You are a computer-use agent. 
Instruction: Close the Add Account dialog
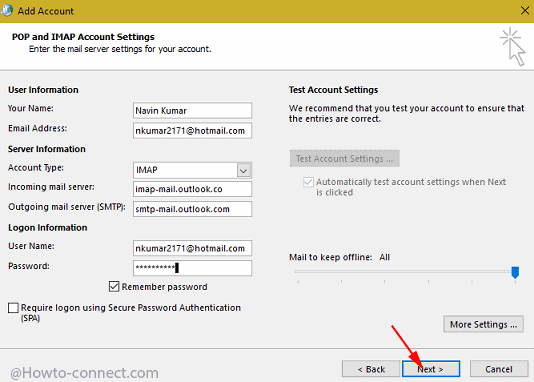(525, 11)
